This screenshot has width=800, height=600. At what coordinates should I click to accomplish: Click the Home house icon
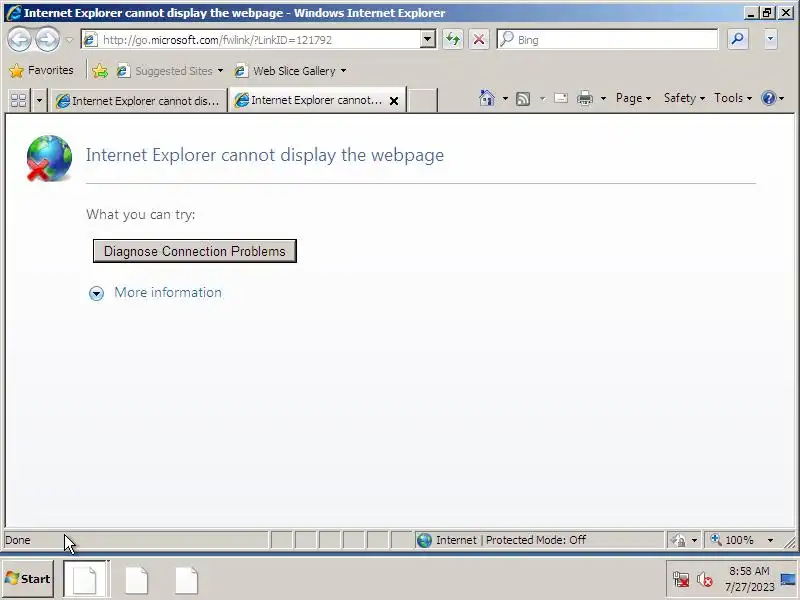pos(487,97)
